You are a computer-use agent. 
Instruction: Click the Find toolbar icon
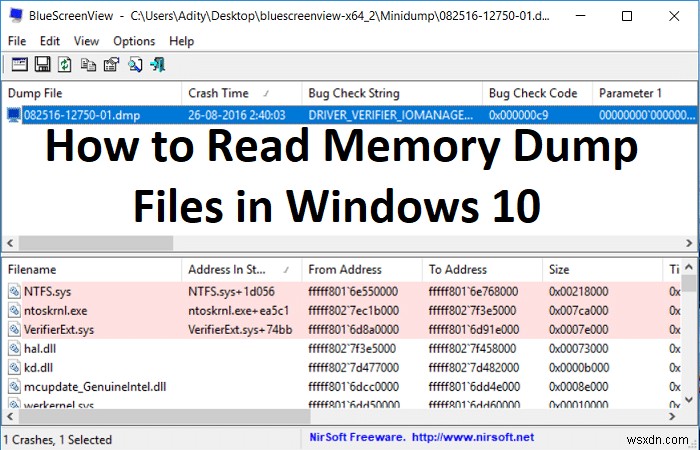tap(135, 65)
